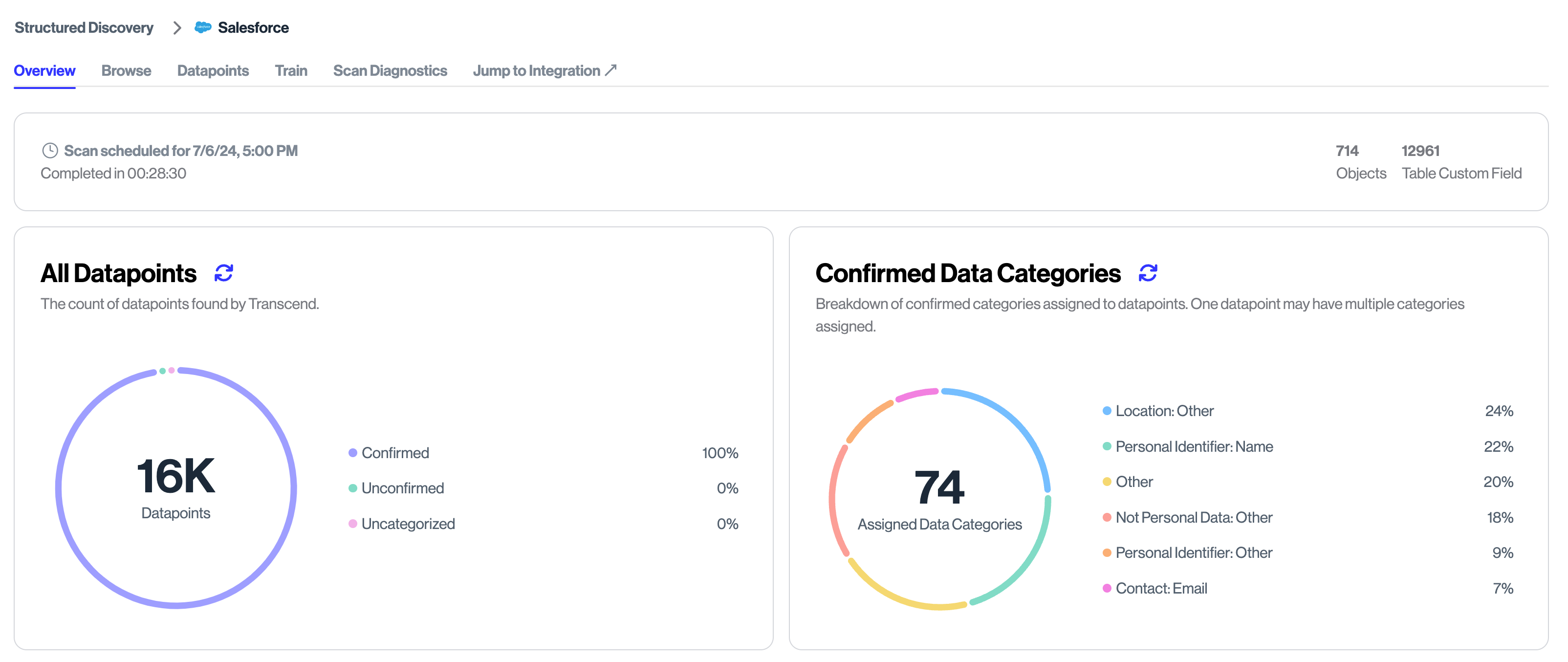Click the Personal Identifier: Other orange dot
1568x662 pixels.
1107,552
